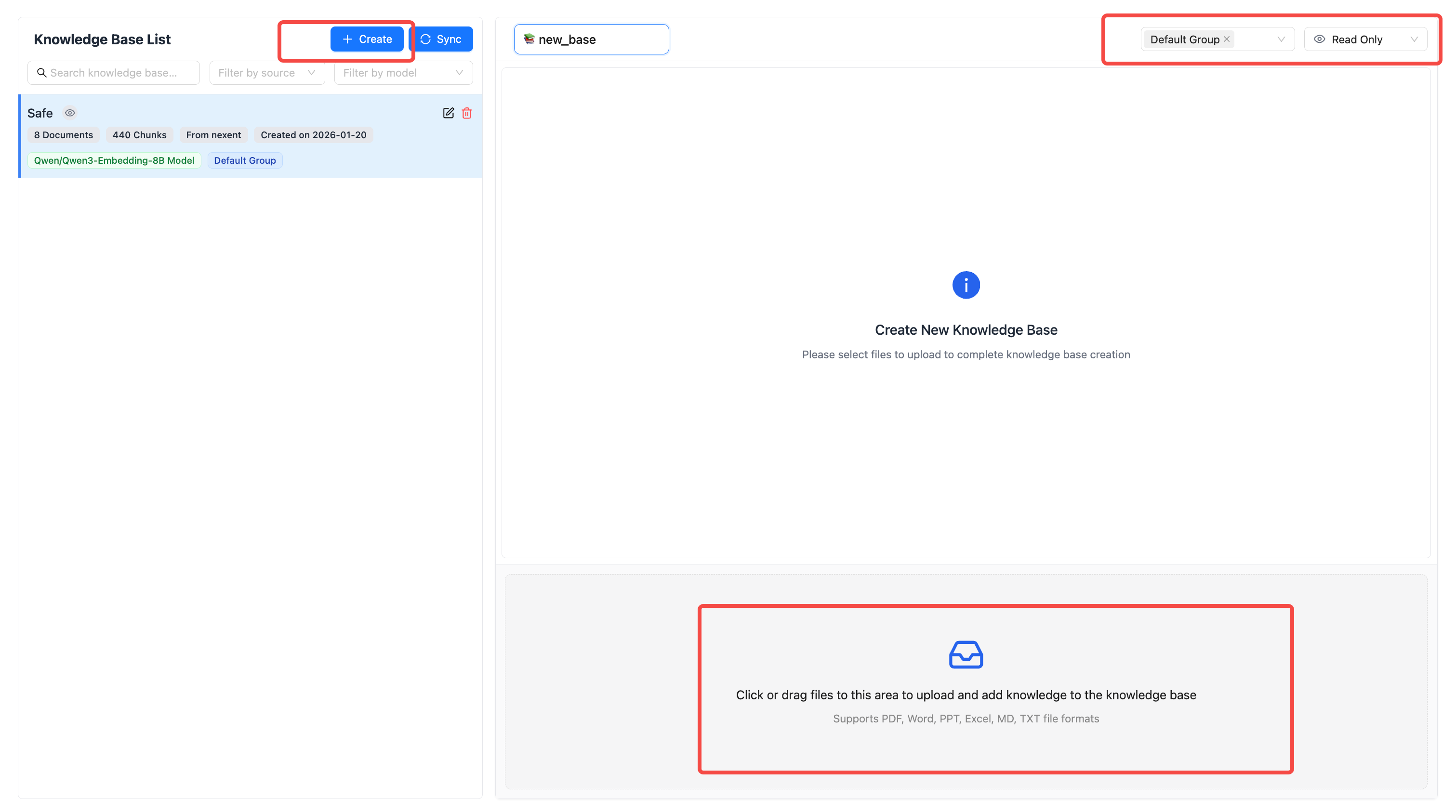Click the blue info circle icon
The image size is (1456, 812).
coord(966,285)
